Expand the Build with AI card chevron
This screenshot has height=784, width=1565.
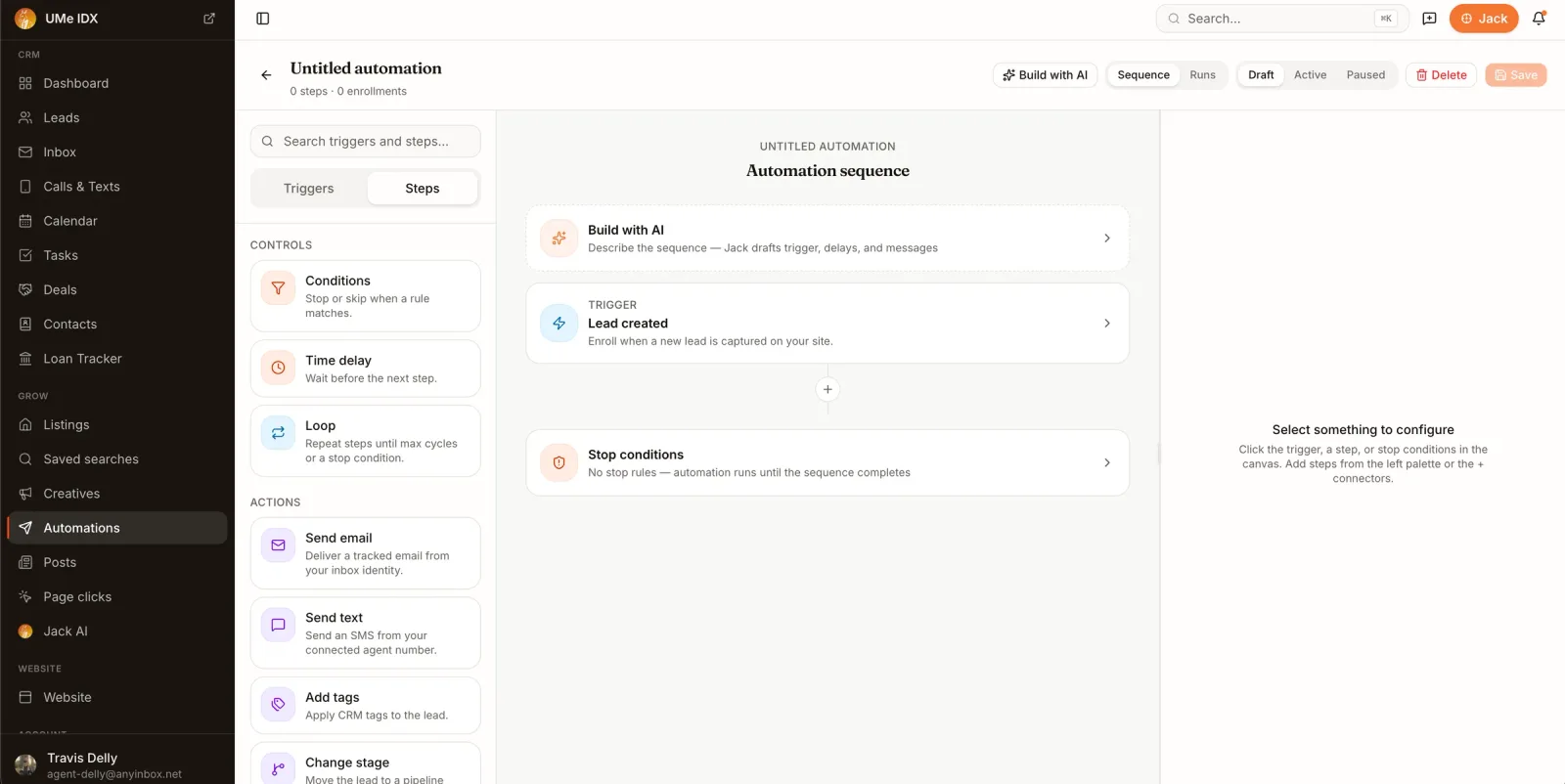1106,238
